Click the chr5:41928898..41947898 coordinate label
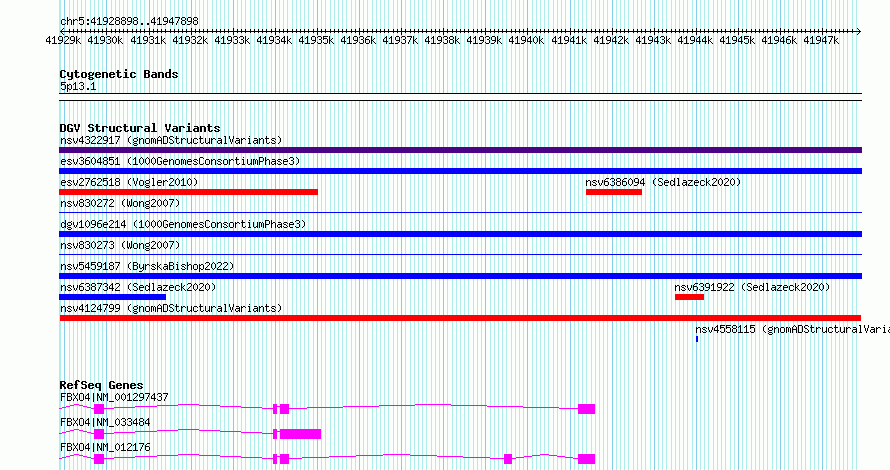 [129, 22]
